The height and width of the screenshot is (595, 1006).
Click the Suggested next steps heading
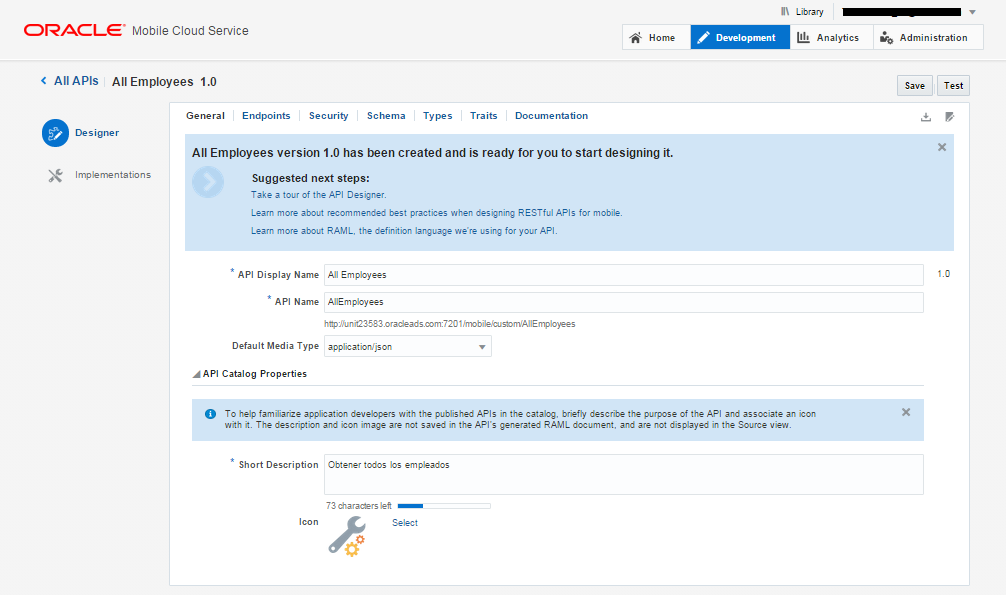click(311, 178)
